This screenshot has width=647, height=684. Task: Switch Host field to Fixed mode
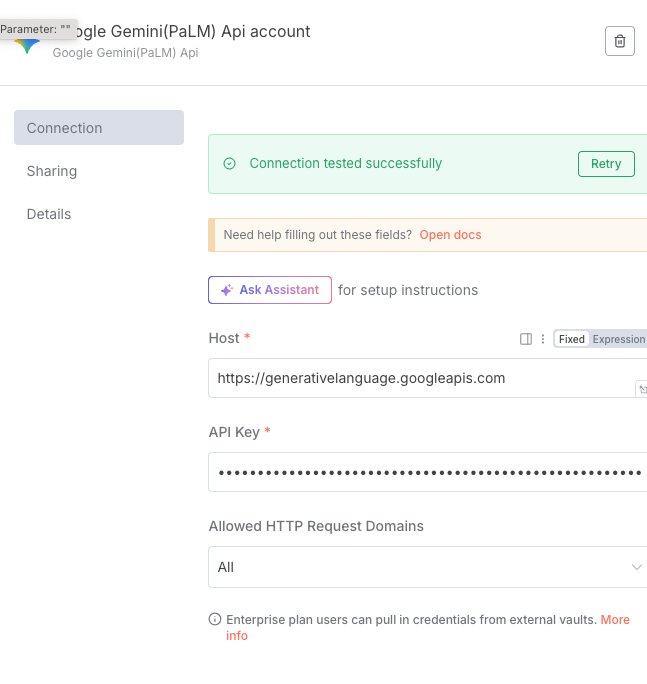click(x=572, y=339)
